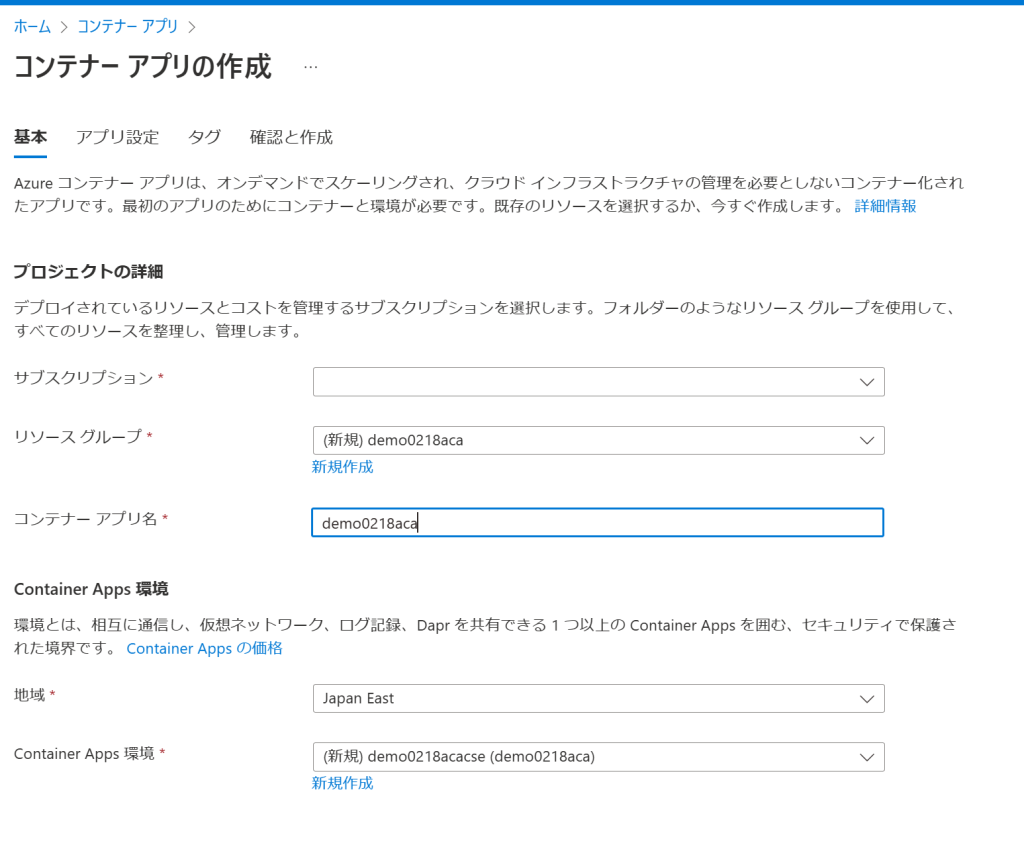Click 新規作成 under Container Apps 環境
Viewport: 1024px width, 841px height.
(x=342, y=783)
